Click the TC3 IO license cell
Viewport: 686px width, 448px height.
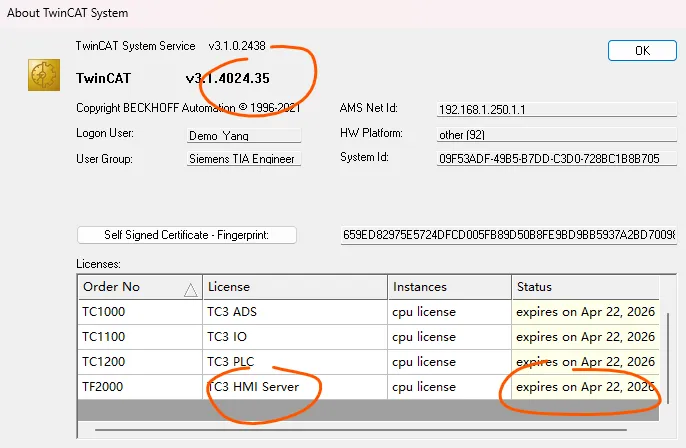295,337
